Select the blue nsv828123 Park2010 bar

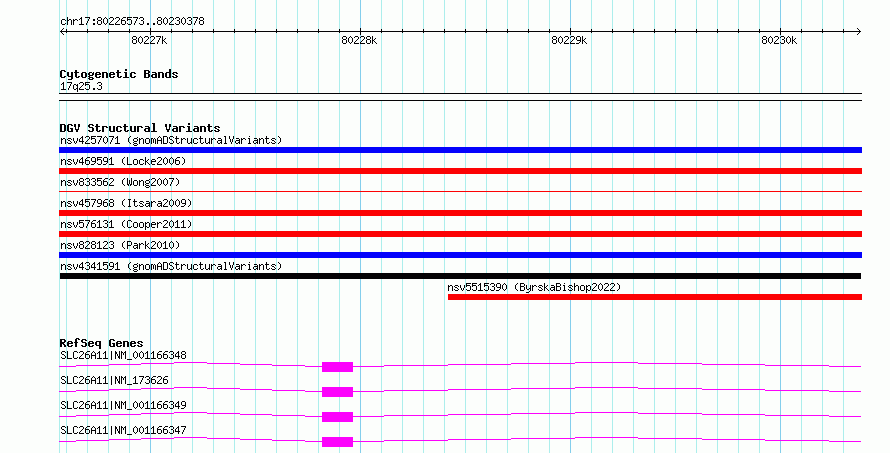click(x=460, y=255)
